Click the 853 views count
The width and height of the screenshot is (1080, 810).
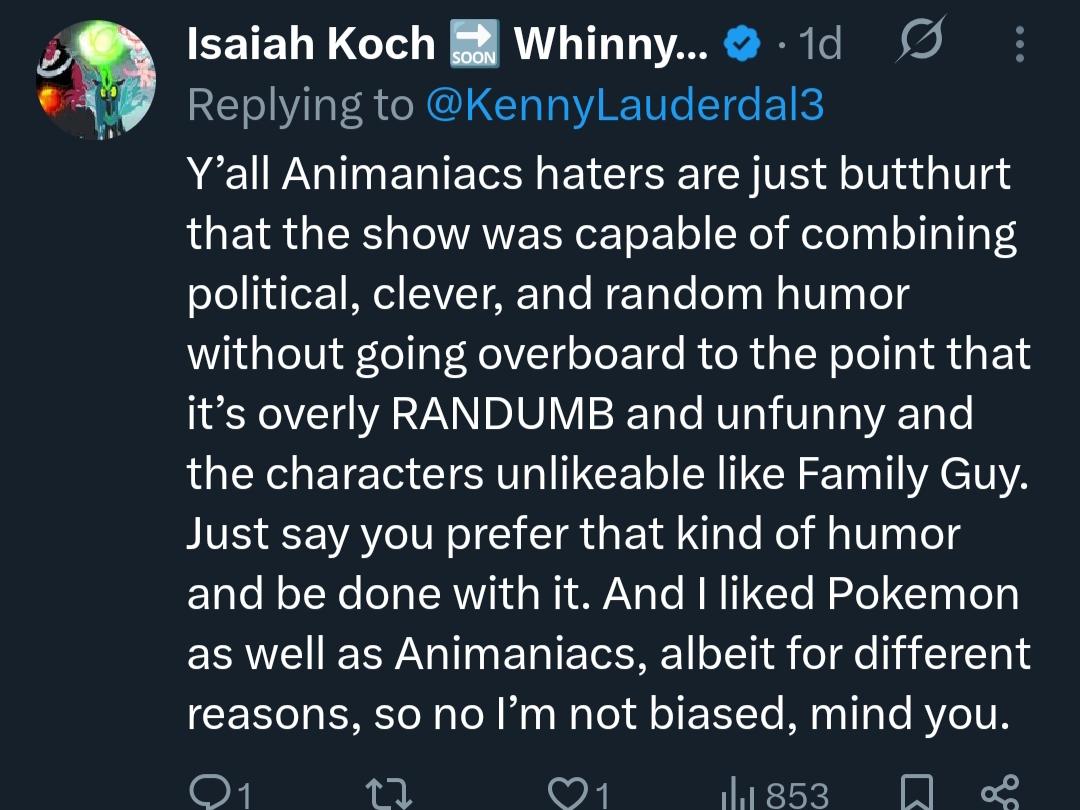[797, 796]
